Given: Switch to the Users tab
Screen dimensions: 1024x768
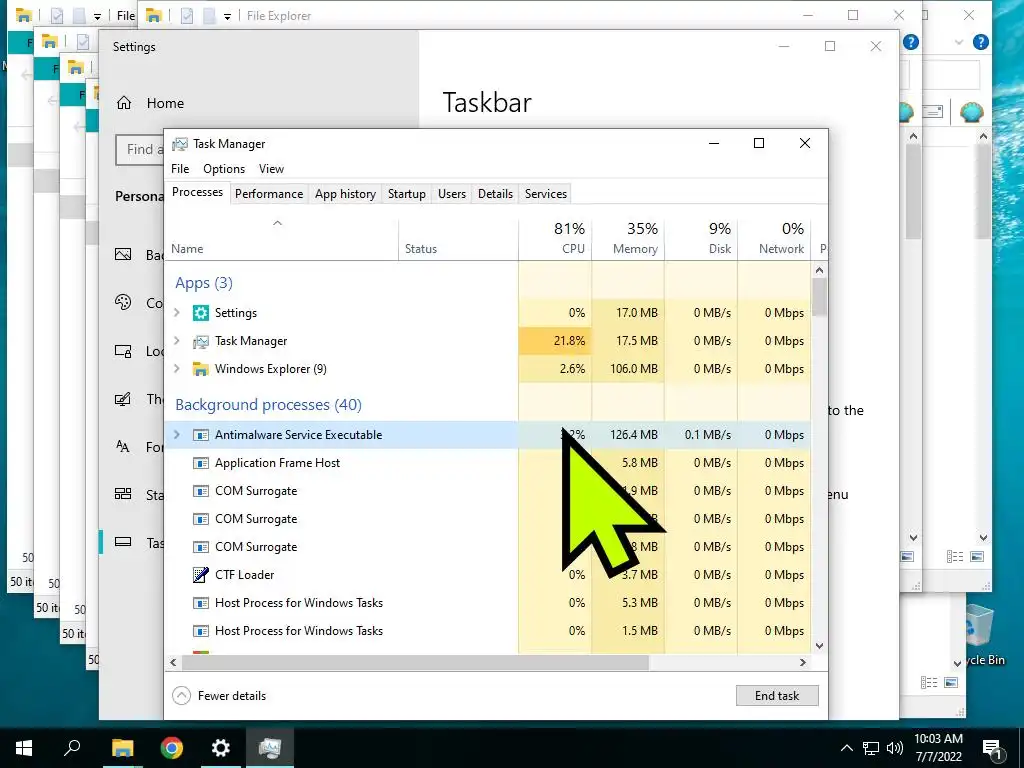Looking at the screenshot, I should [x=452, y=194].
